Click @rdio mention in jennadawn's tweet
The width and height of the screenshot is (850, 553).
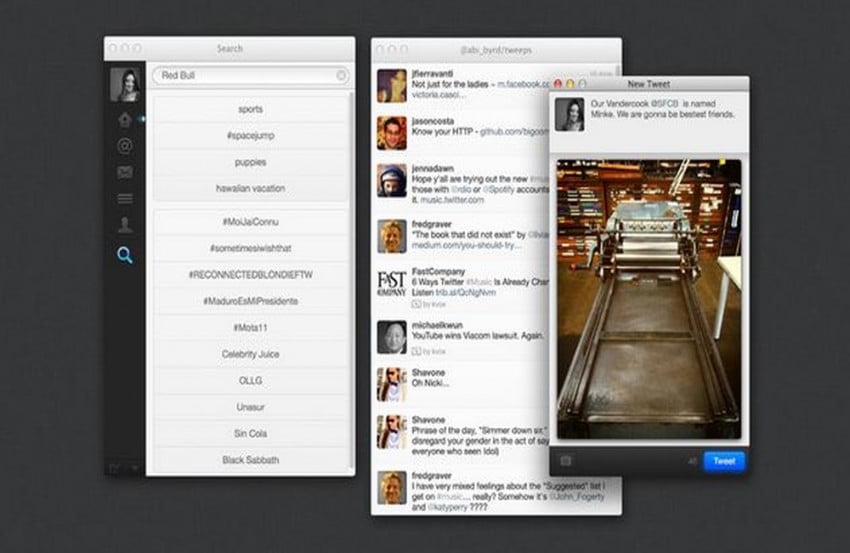coord(461,190)
